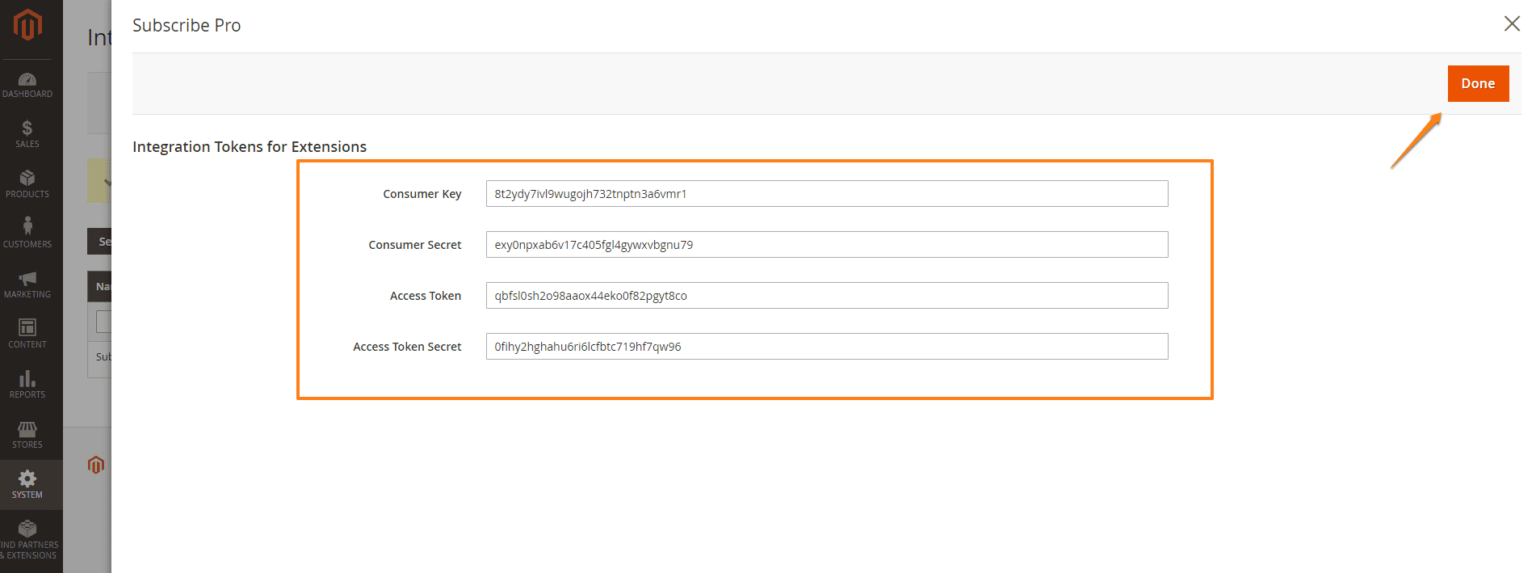
Task: Go to the Marketing sidebar menu
Action: pos(27,284)
